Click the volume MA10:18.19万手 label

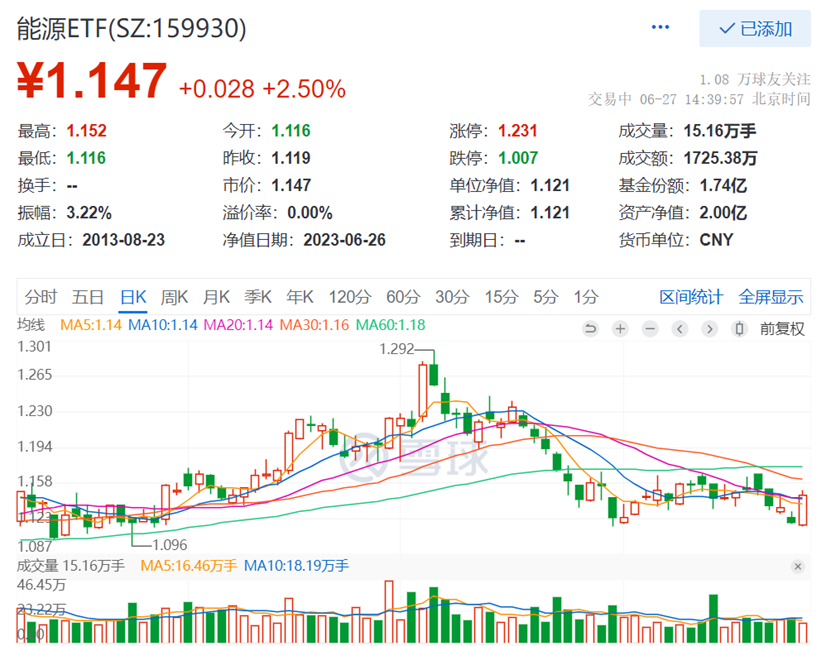point(296,566)
